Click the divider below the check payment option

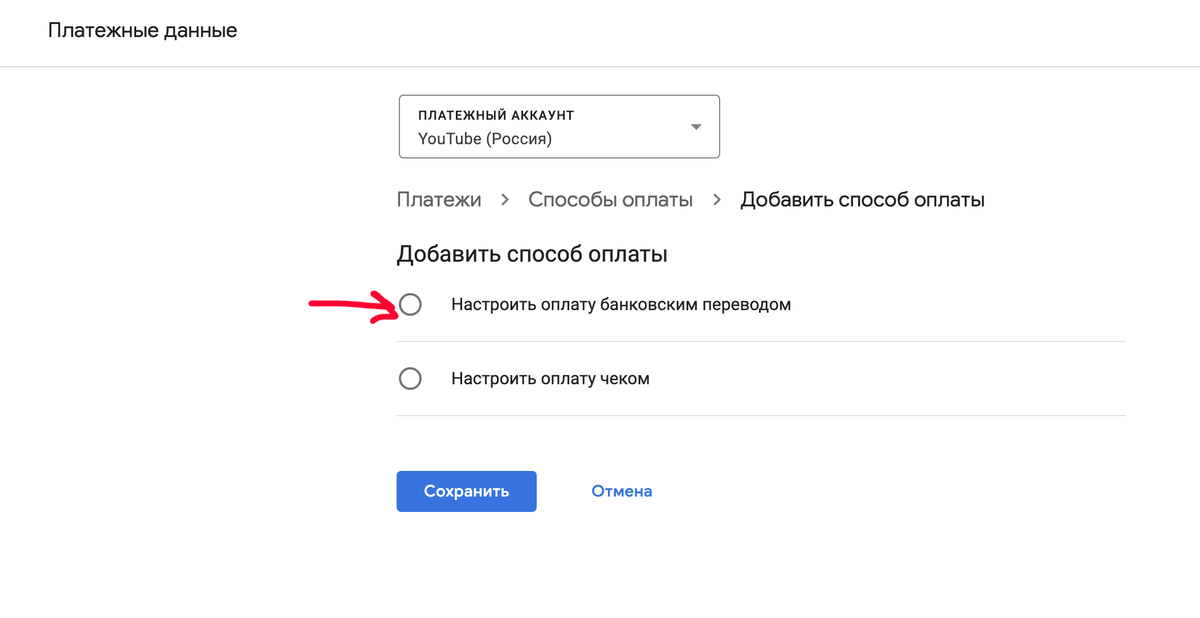point(760,415)
